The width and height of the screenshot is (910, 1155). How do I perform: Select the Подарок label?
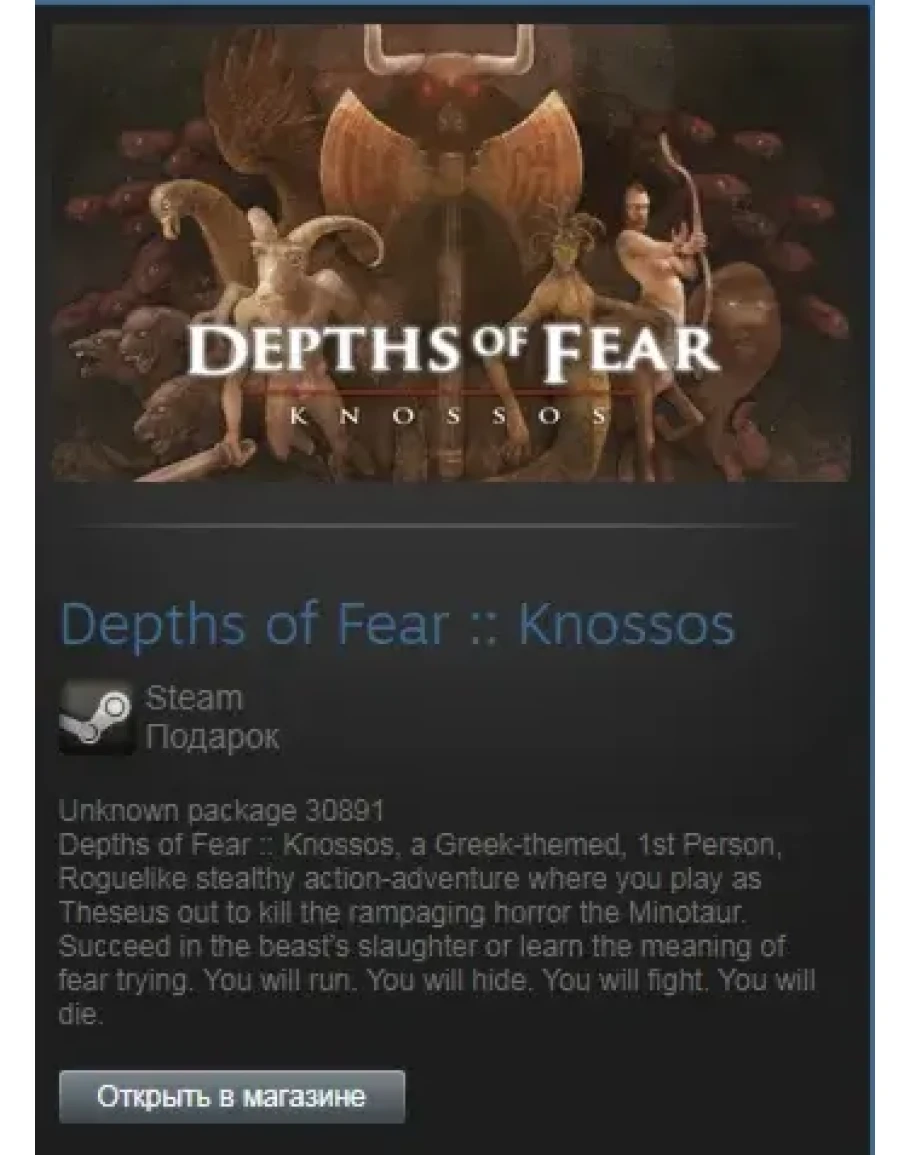point(212,737)
